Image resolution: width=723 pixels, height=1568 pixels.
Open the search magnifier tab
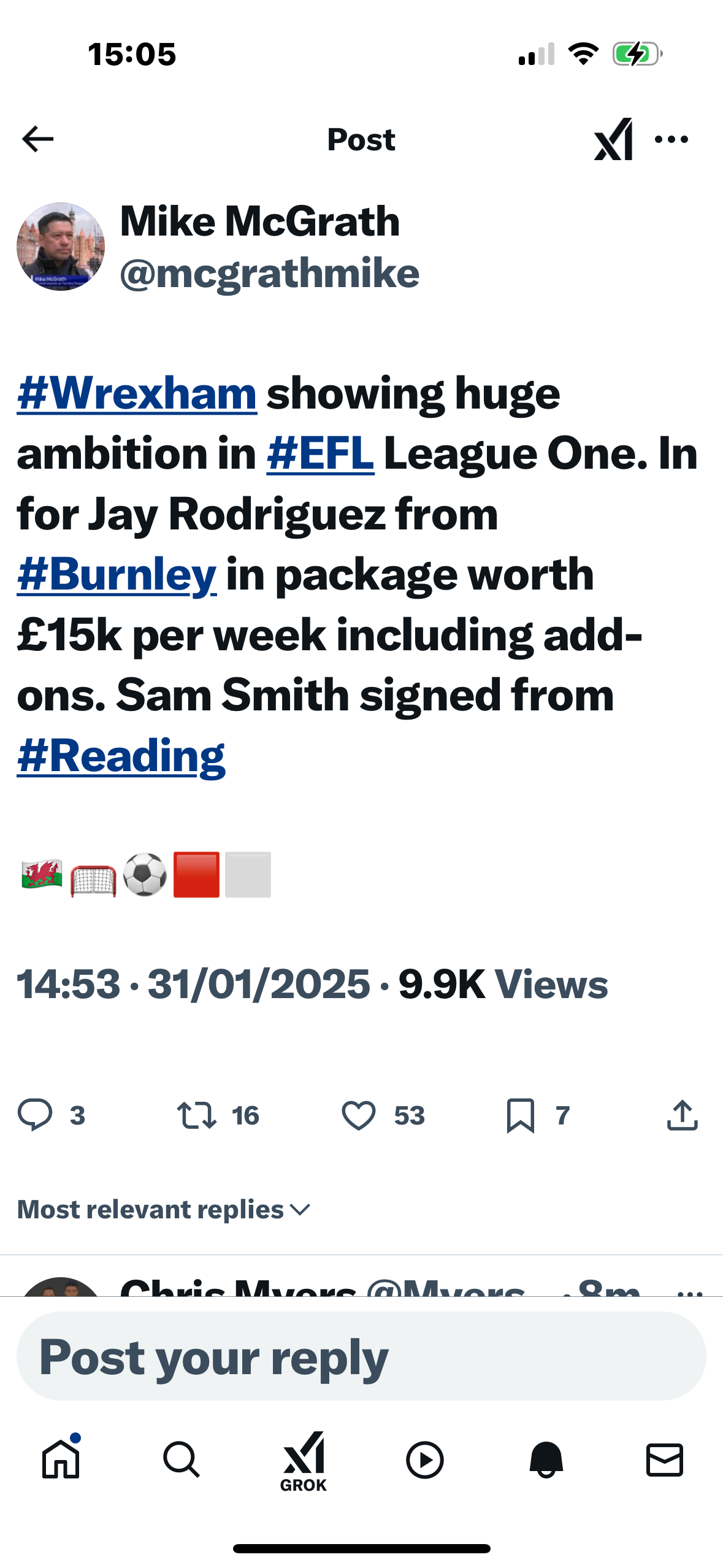182,1459
